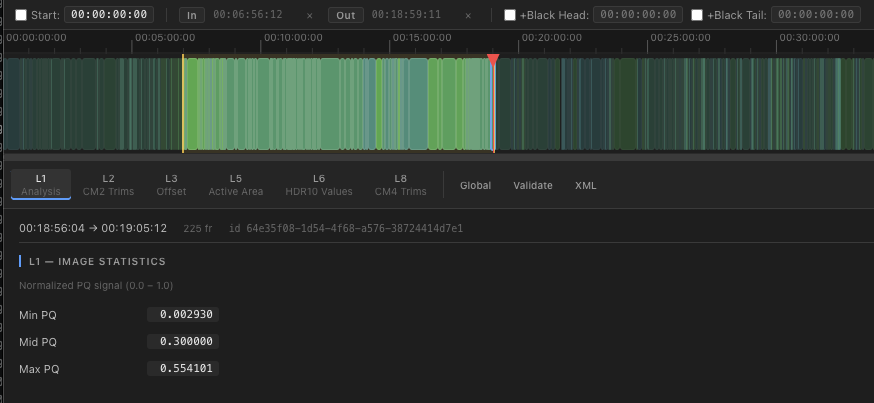Open the L2 CM2 Trims tab

108,184
